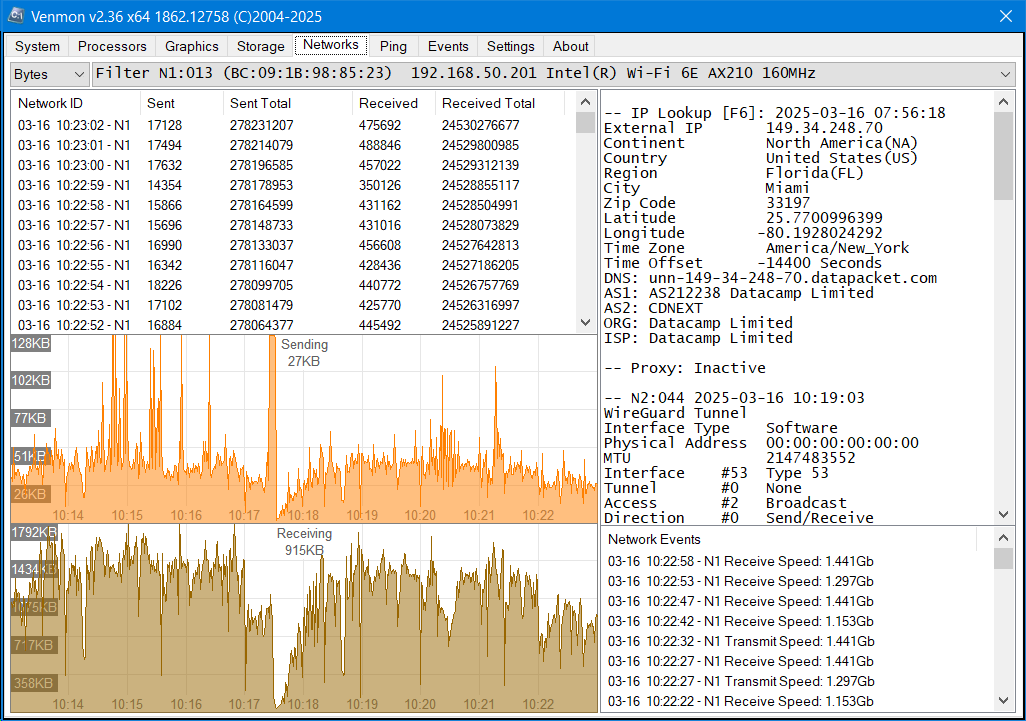Click the WireGuard Tunnel line

[x=675, y=413]
